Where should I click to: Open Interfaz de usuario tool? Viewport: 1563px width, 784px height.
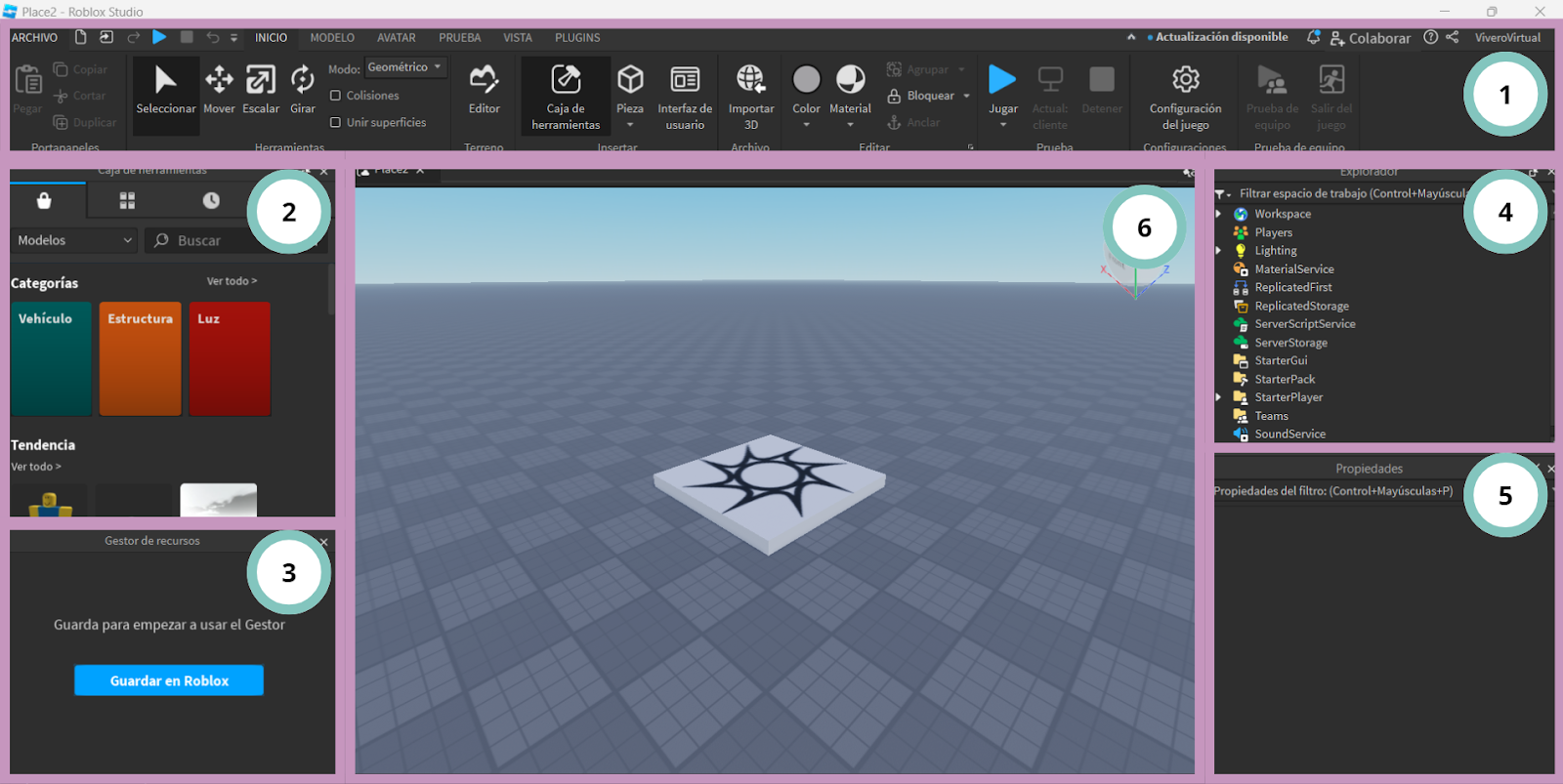click(x=685, y=96)
